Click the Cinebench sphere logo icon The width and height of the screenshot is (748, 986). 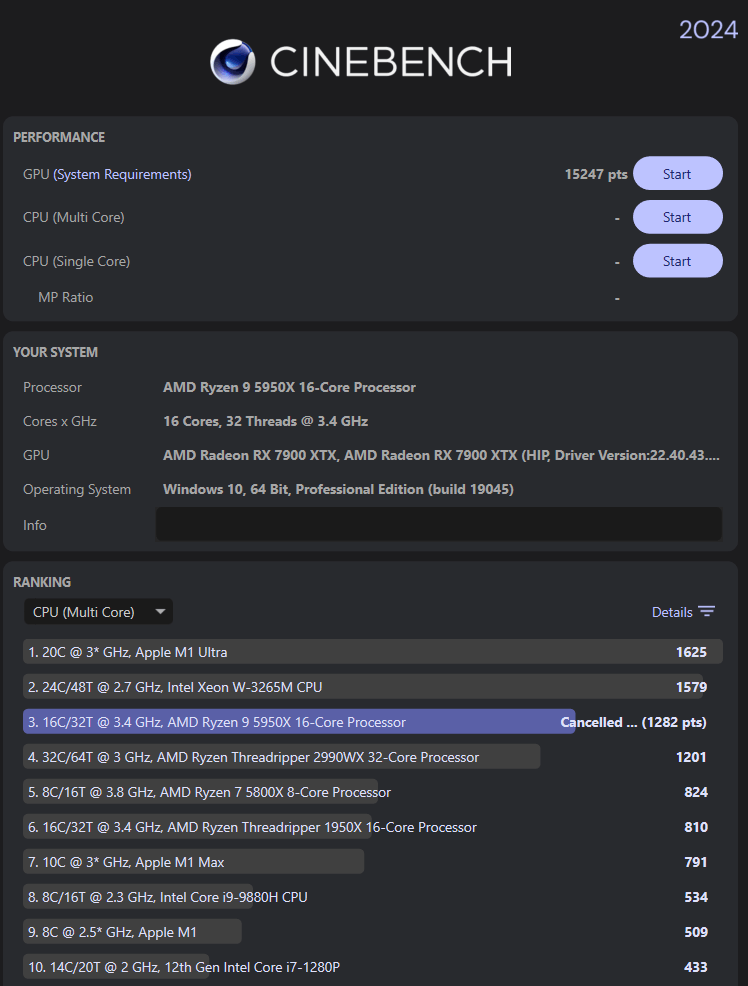[x=233, y=62]
